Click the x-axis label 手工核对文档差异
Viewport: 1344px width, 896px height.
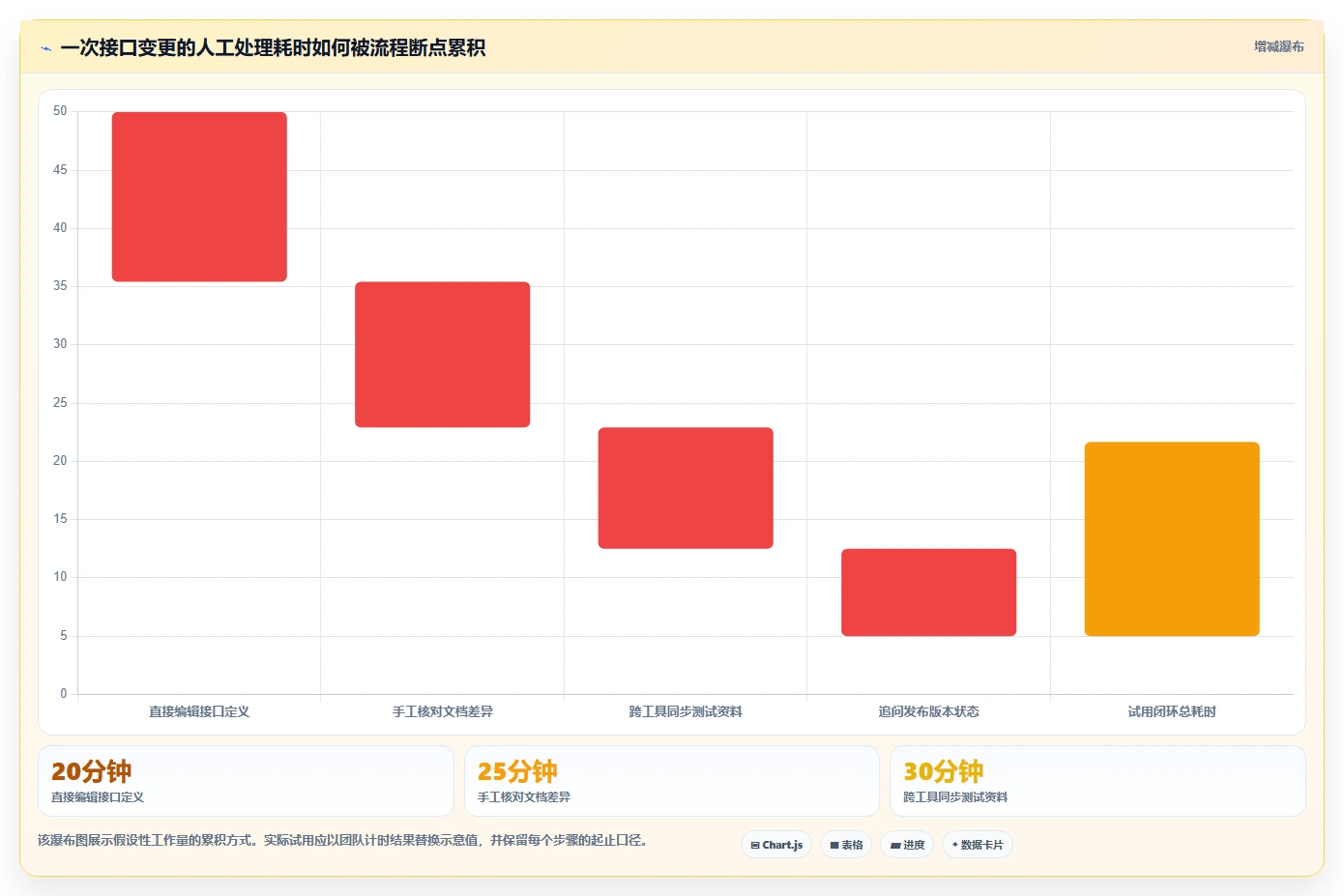pyautogui.click(x=443, y=711)
